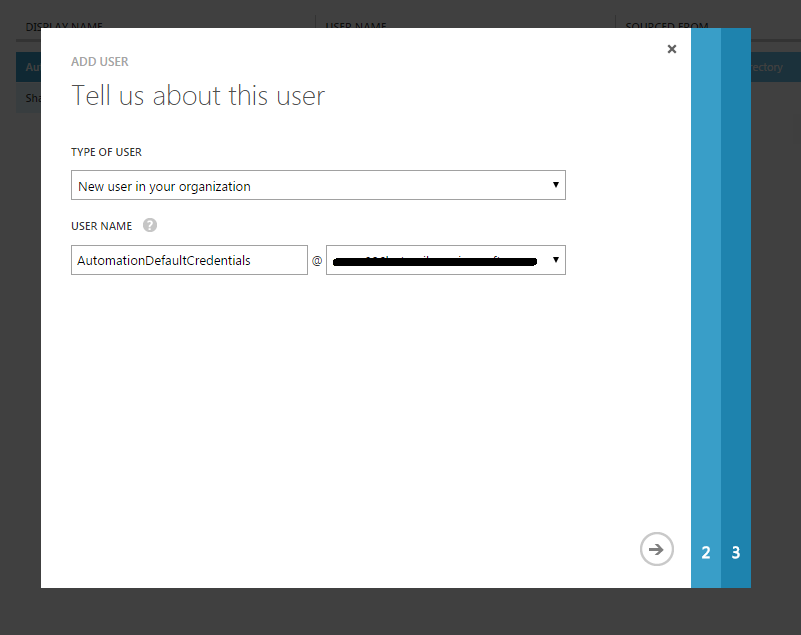Jump to wizard step 2 number
801x635 pixels.
(x=706, y=552)
